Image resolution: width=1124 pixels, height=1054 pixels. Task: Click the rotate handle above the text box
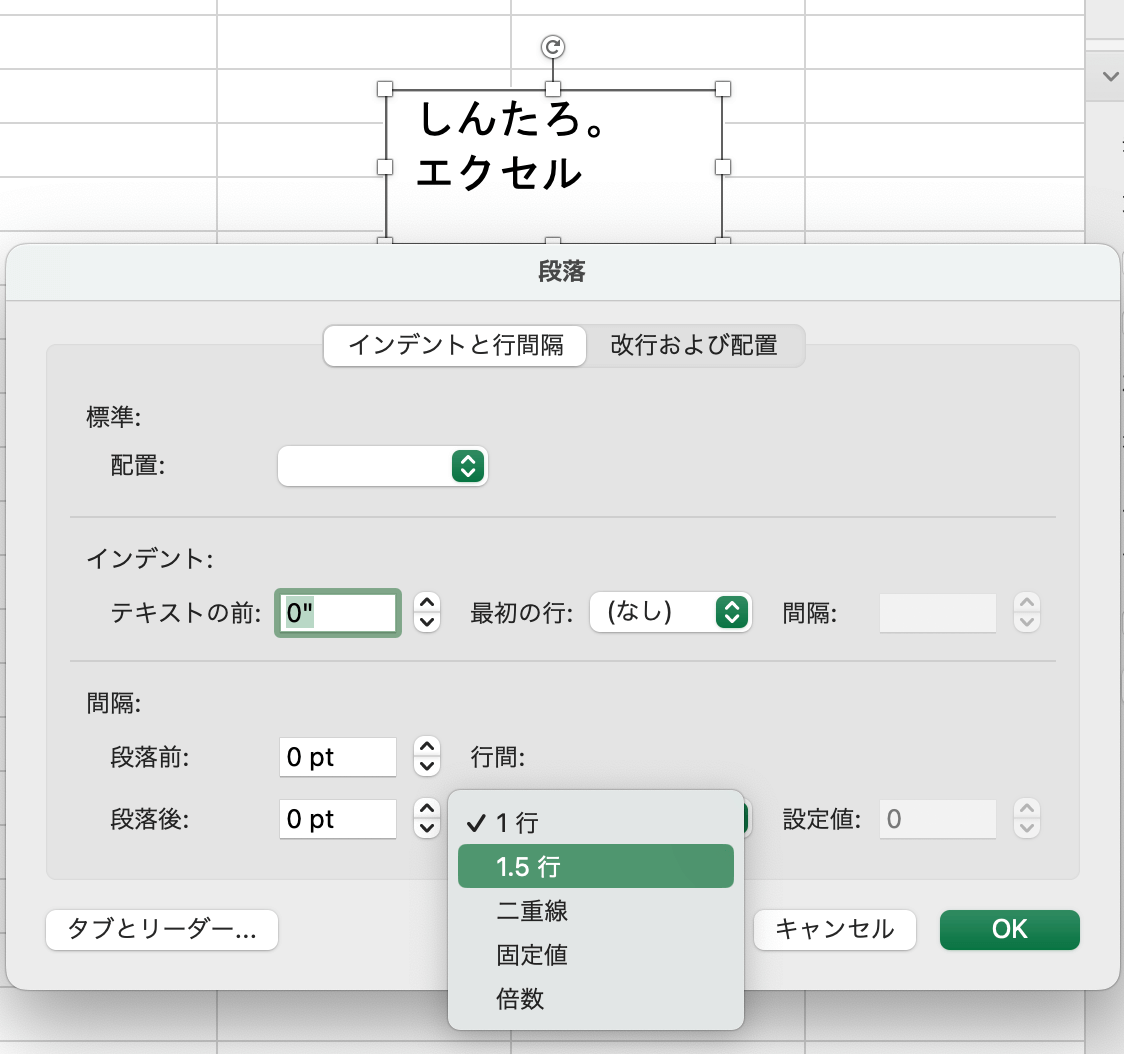553,46
